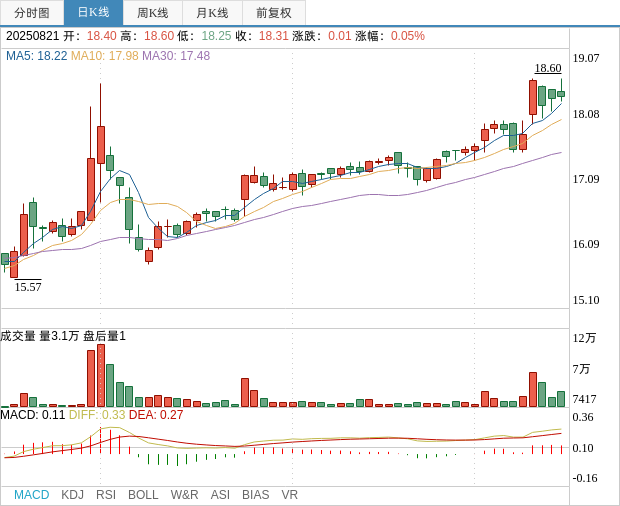Viewport: 620px width, 506px height.
Task: Click the 17.09 price axis label
Action: [586, 179]
